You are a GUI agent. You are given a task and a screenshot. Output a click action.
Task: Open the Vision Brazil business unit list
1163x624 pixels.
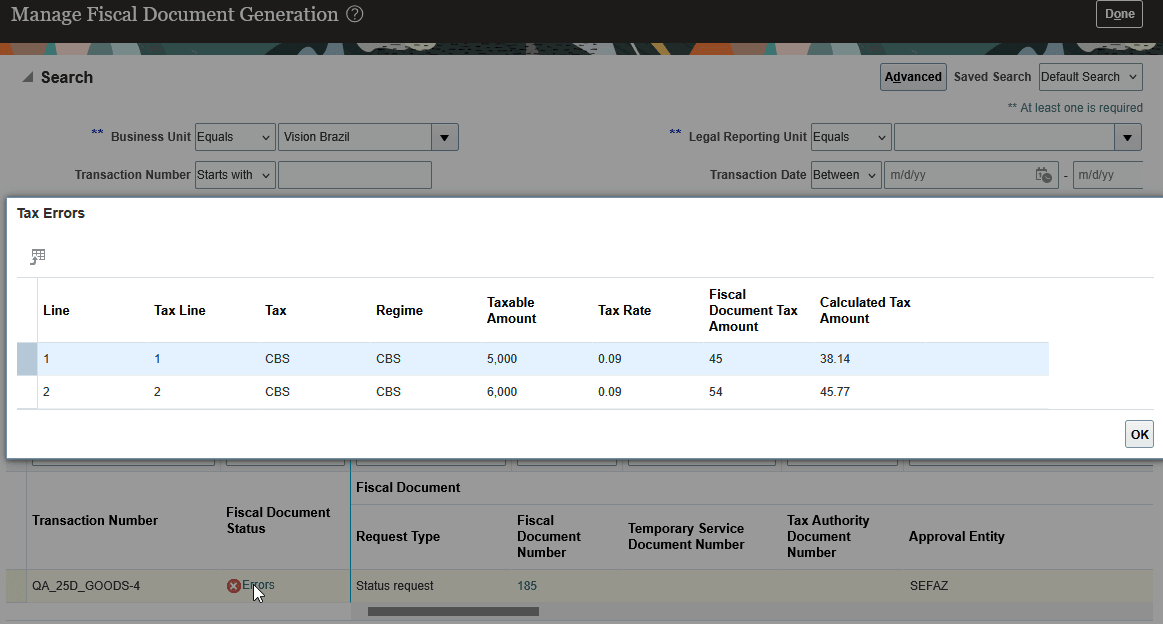(x=444, y=137)
